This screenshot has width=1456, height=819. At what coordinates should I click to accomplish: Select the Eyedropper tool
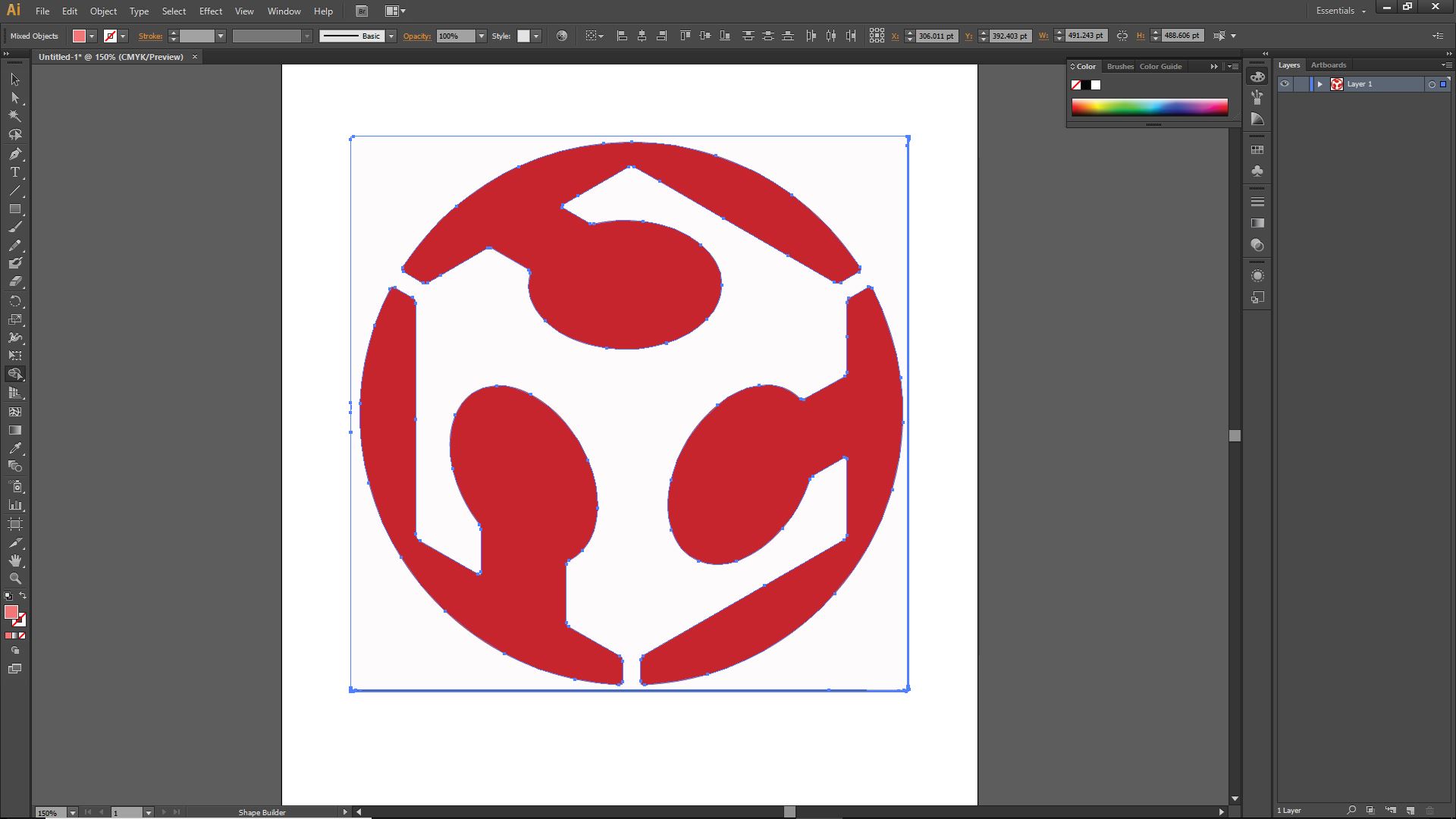(15, 448)
